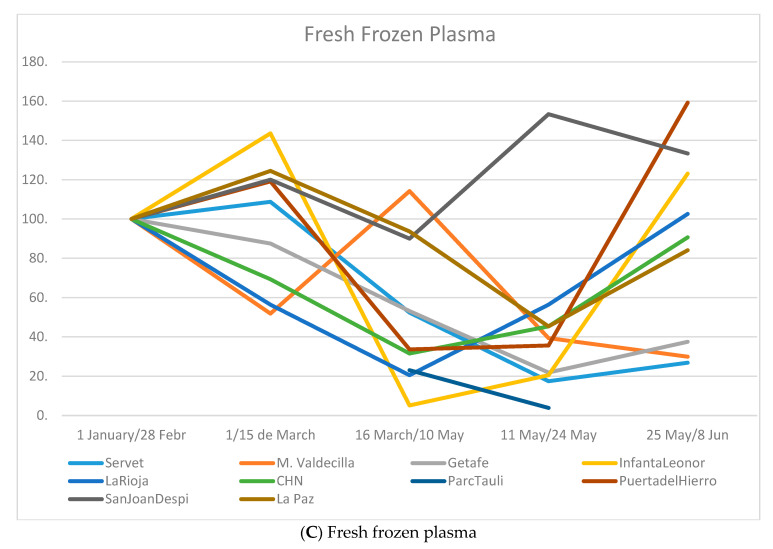Click the 180 y-axis value label

(x=35, y=62)
